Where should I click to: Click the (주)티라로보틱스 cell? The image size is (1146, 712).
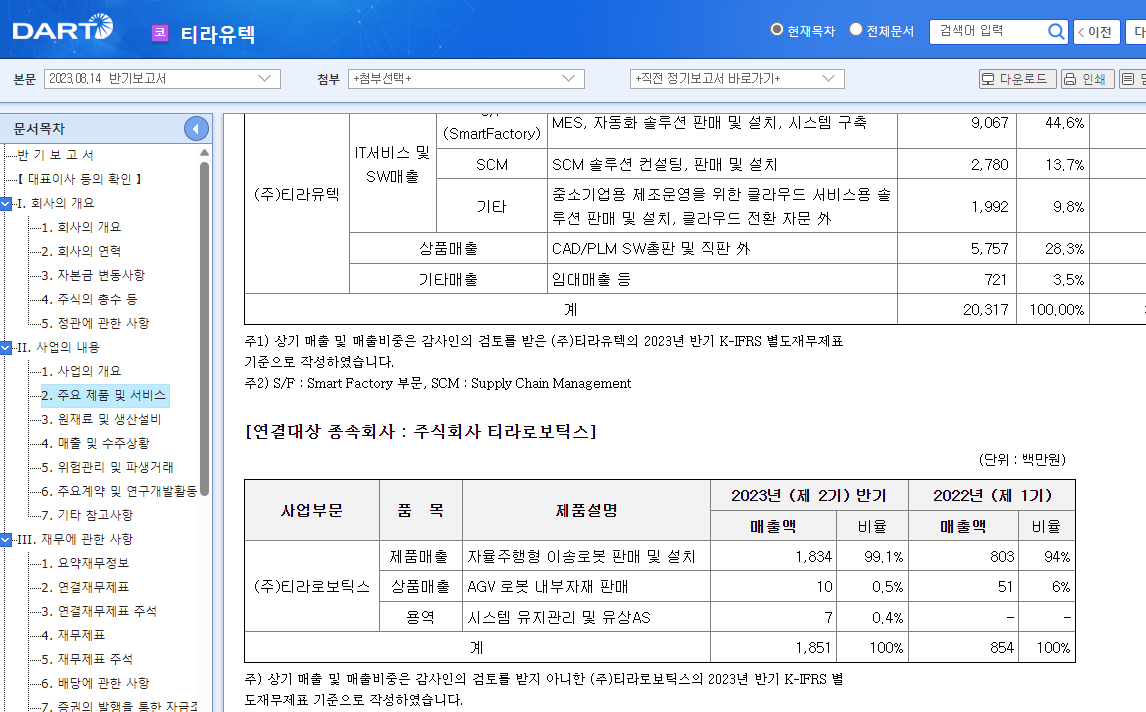click(x=312, y=587)
